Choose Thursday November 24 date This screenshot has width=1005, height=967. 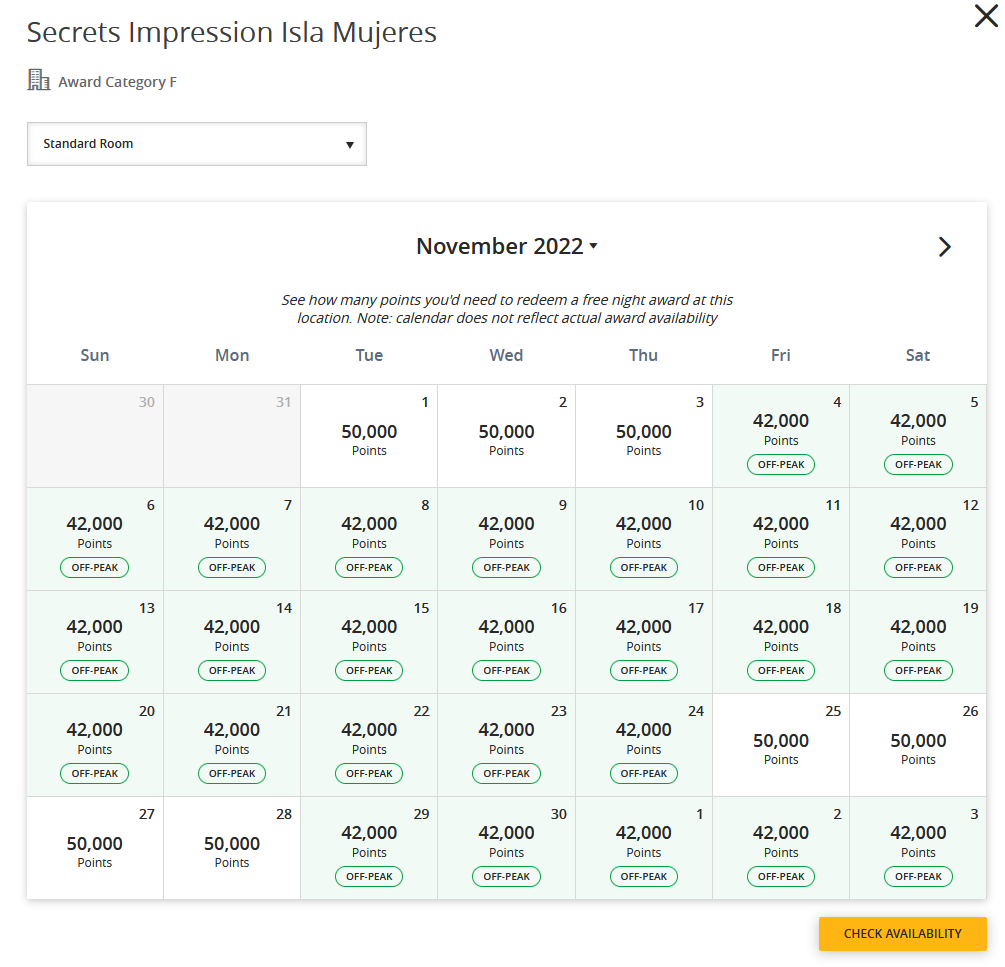644,745
